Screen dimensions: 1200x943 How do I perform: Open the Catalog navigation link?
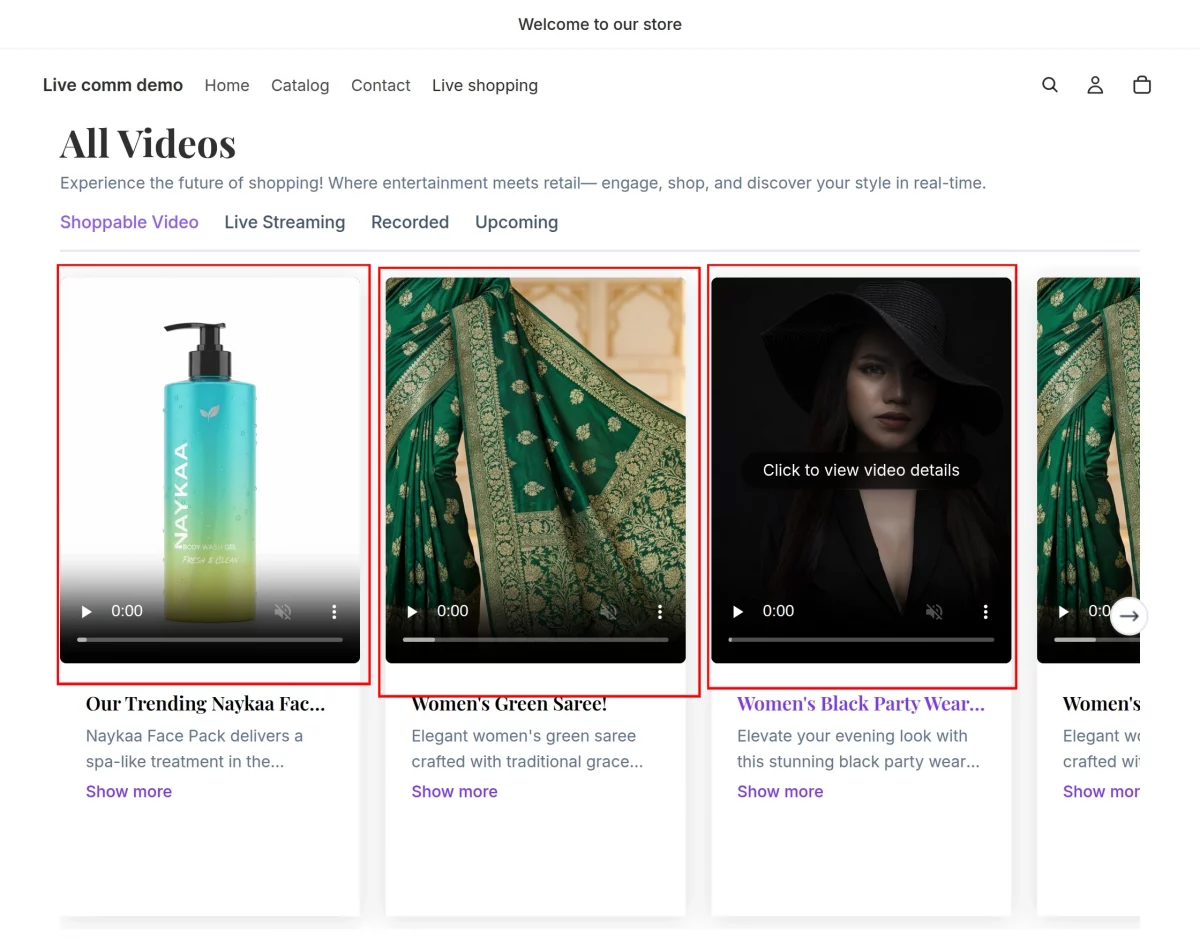point(300,85)
